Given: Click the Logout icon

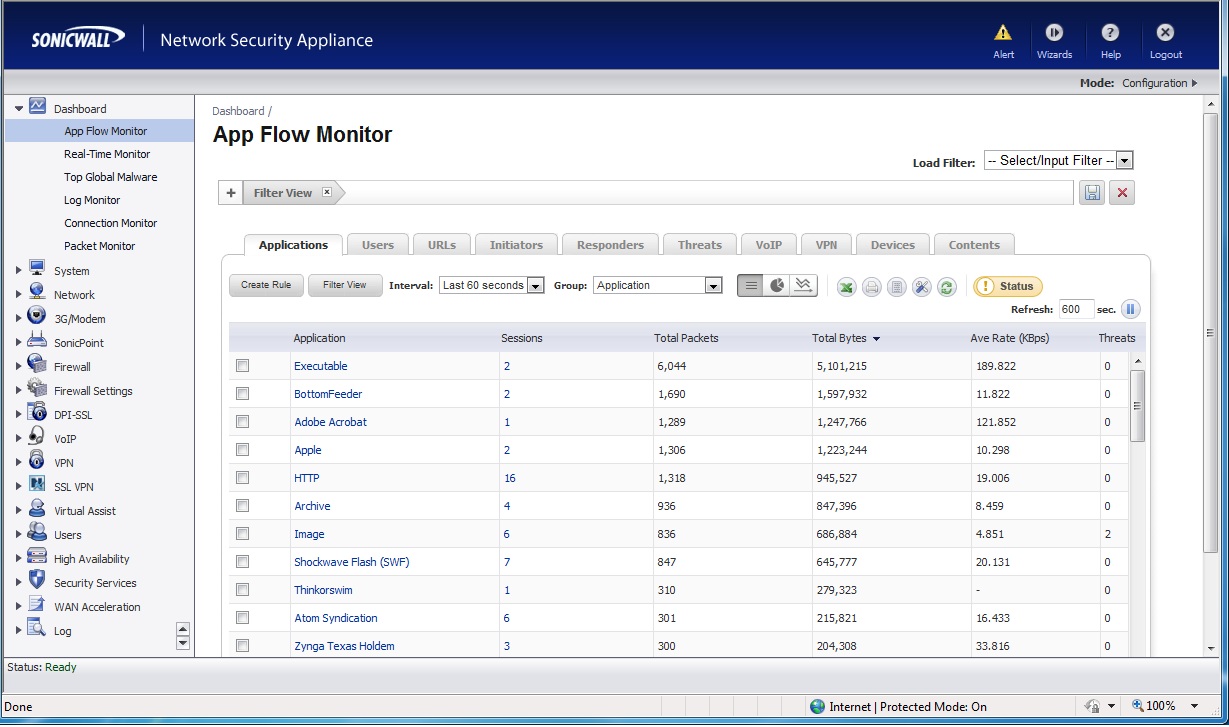Looking at the screenshot, I should tap(1165, 33).
